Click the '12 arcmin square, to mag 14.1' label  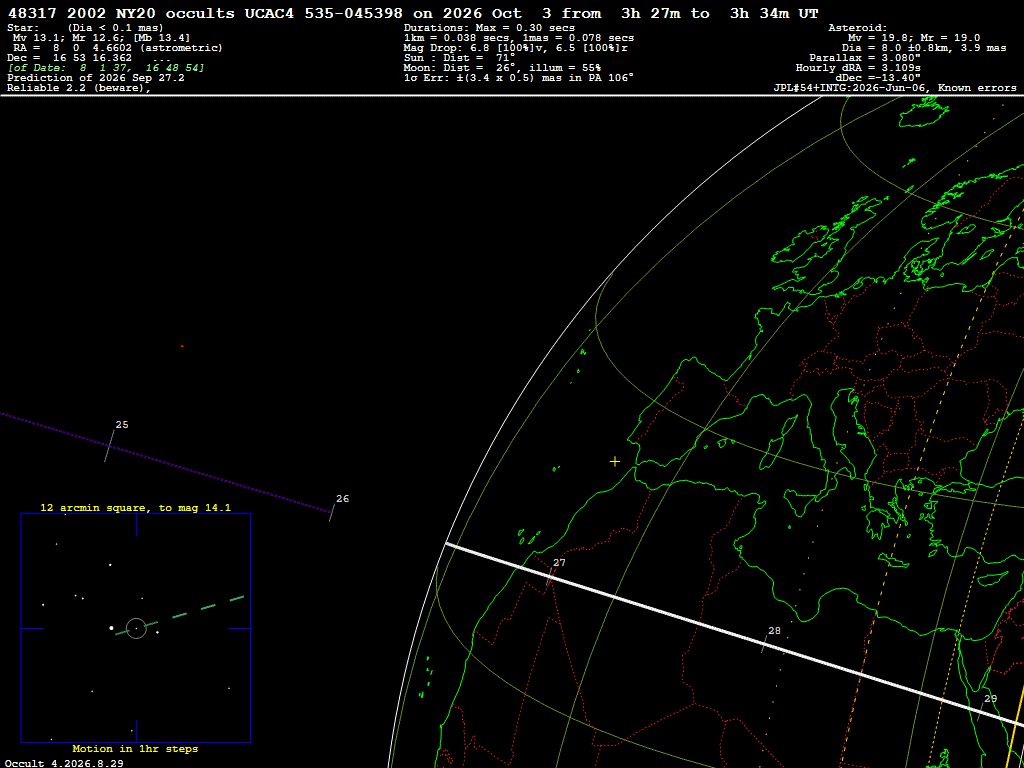tap(135, 507)
